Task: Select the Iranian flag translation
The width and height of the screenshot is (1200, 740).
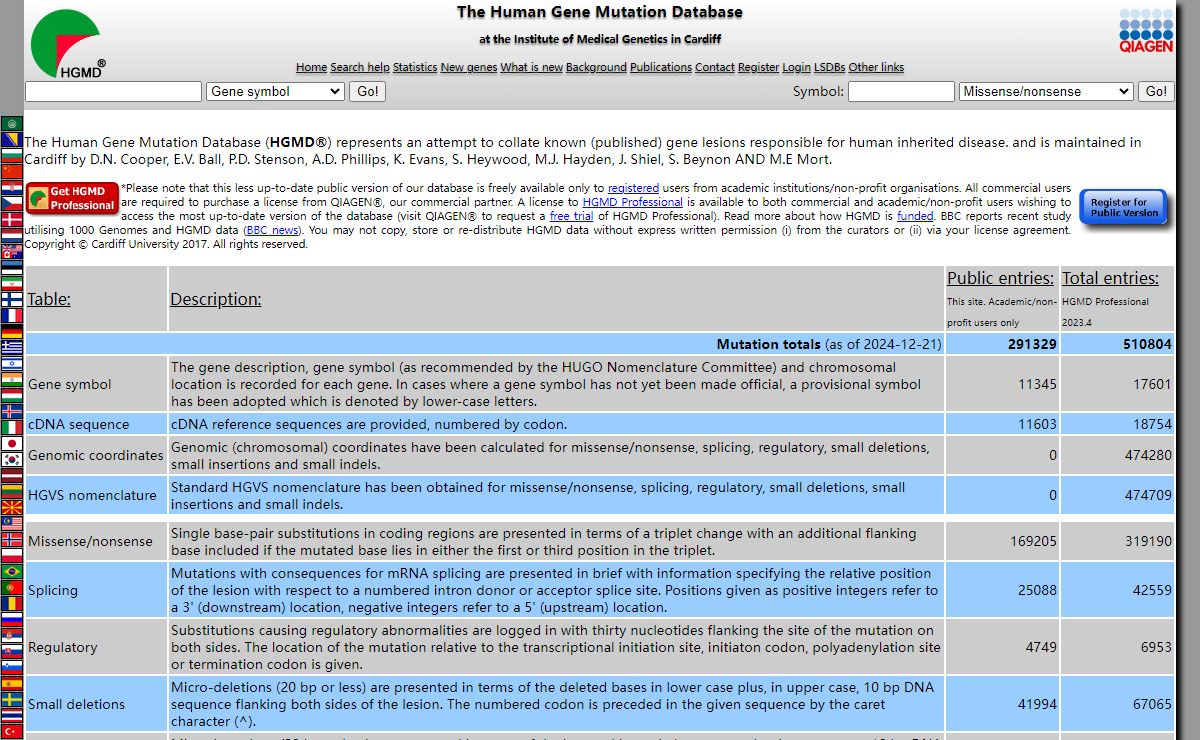Action: tap(12, 284)
